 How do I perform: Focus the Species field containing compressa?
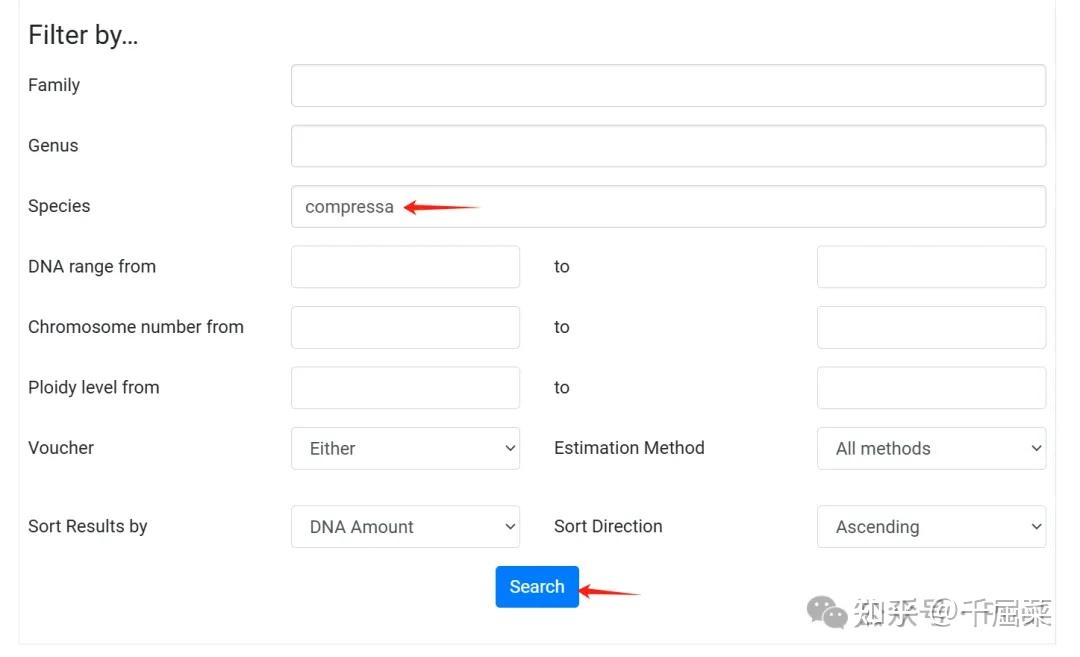pos(668,207)
